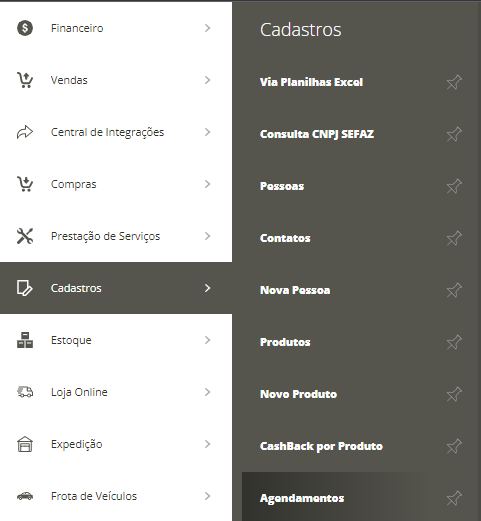Pin Via Planilhas Excel to favorites
The image size is (481, 521).
pos(454,82)
